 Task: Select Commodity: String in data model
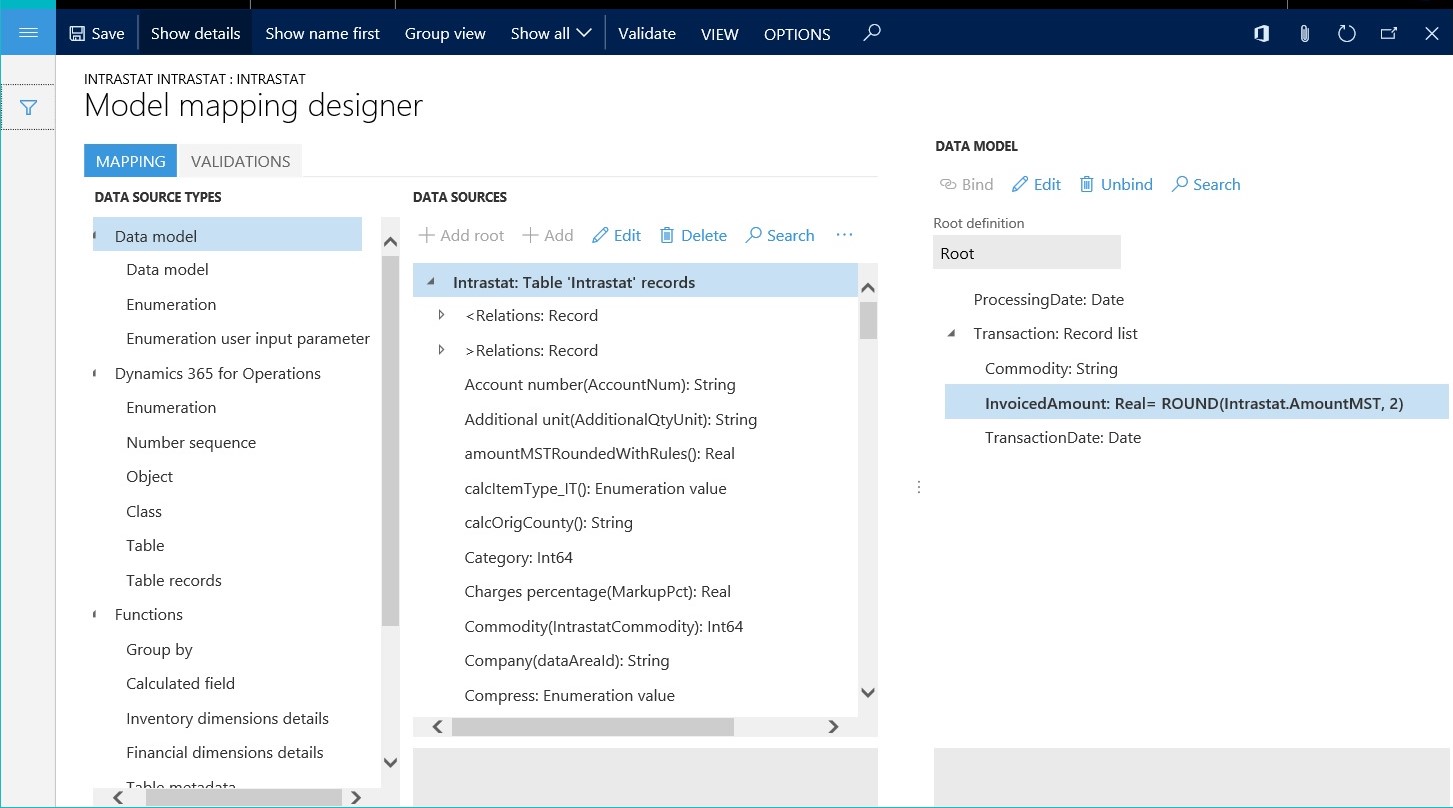1051,368
